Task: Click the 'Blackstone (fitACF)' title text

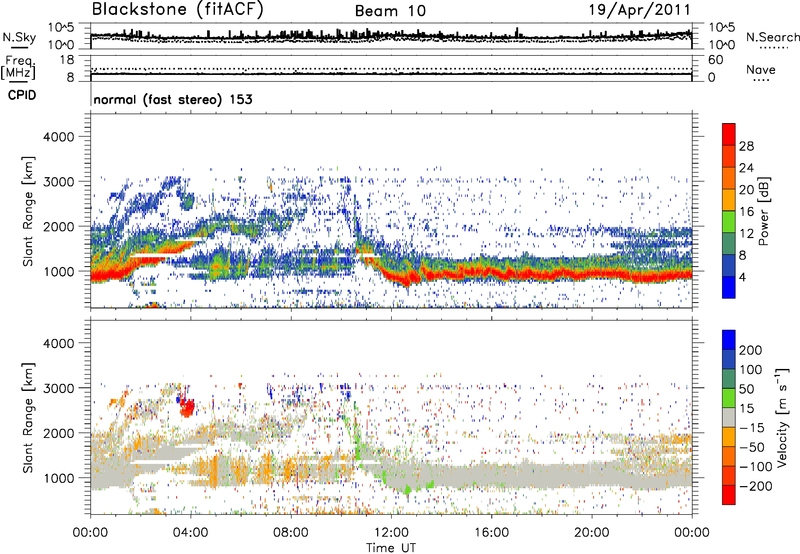Action: [x=177, y=10]
